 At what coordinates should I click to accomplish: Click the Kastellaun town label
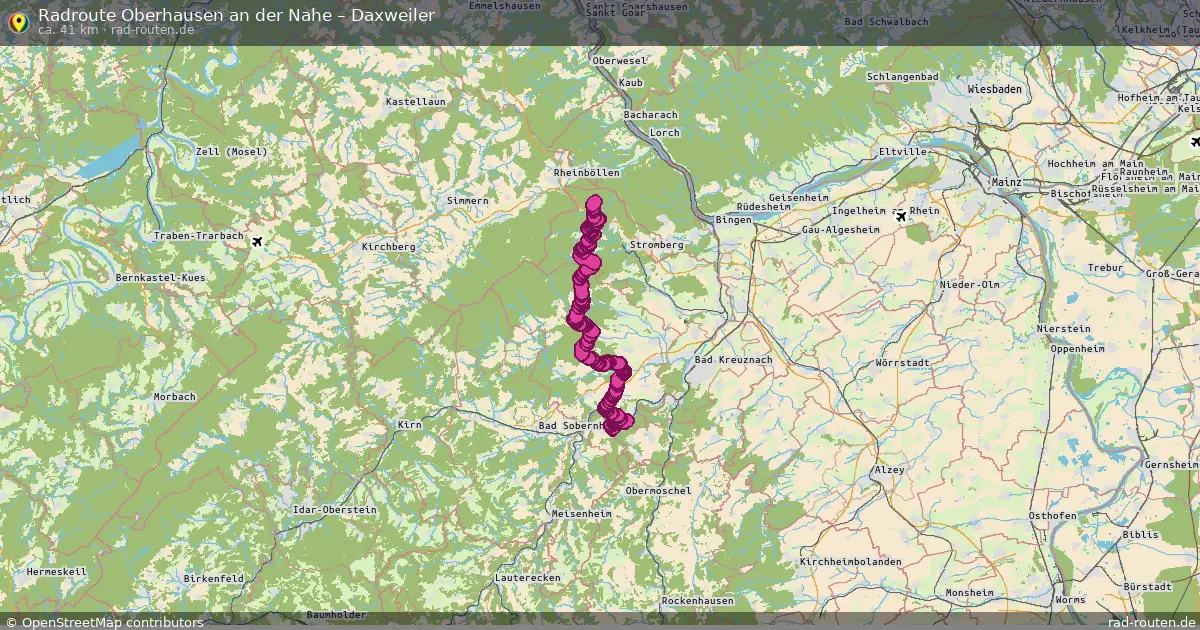[415, 102]
